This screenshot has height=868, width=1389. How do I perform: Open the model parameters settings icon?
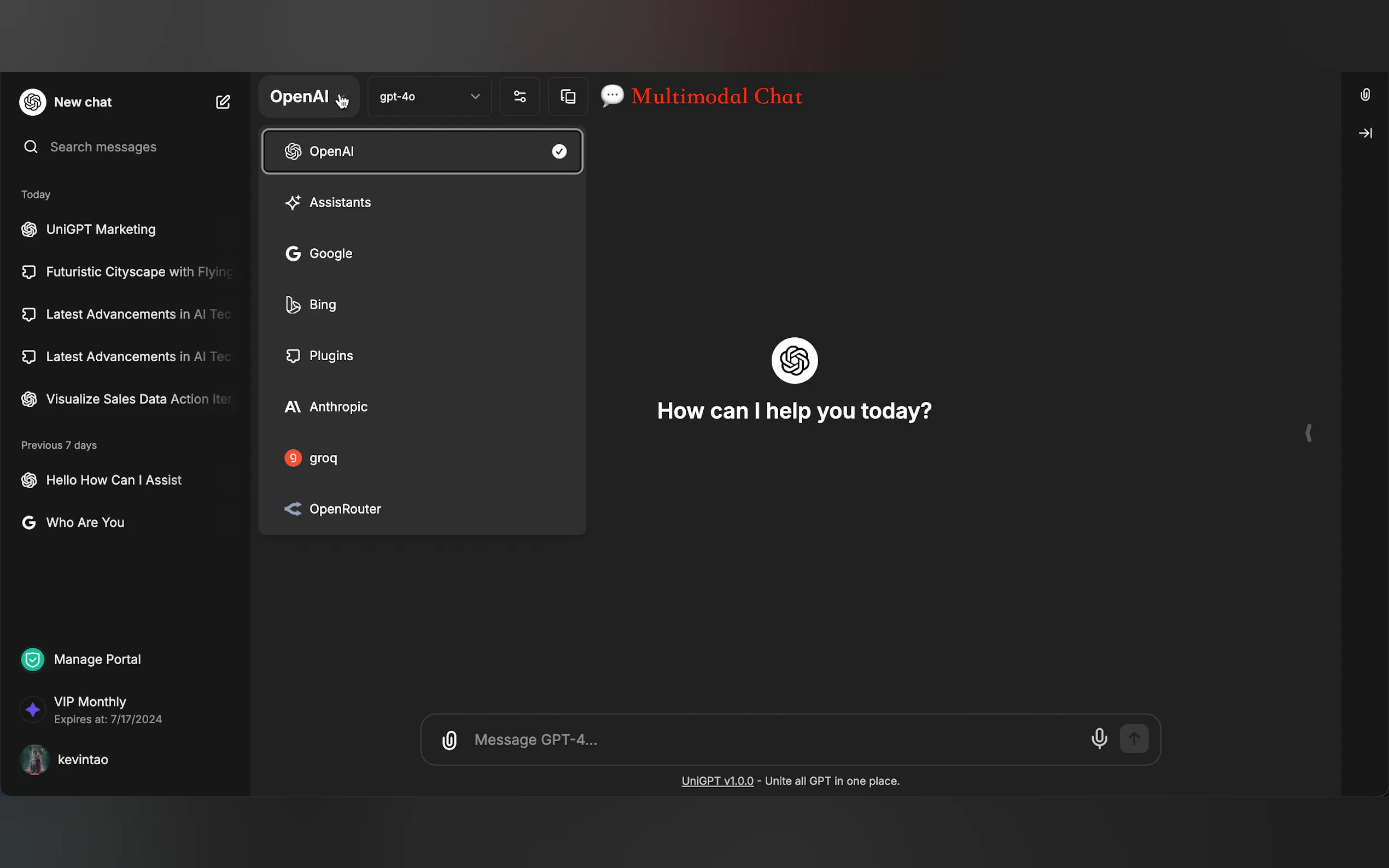(520, 96)
